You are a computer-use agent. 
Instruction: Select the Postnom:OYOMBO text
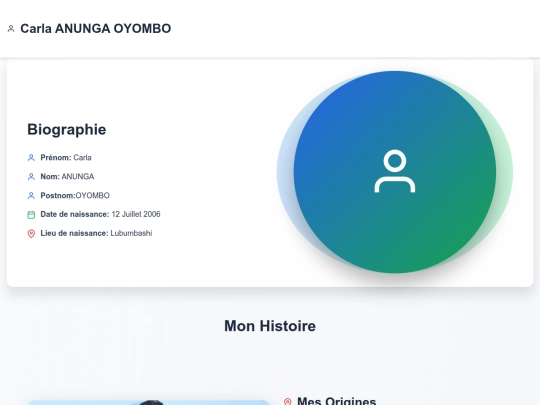pos(75,196)
